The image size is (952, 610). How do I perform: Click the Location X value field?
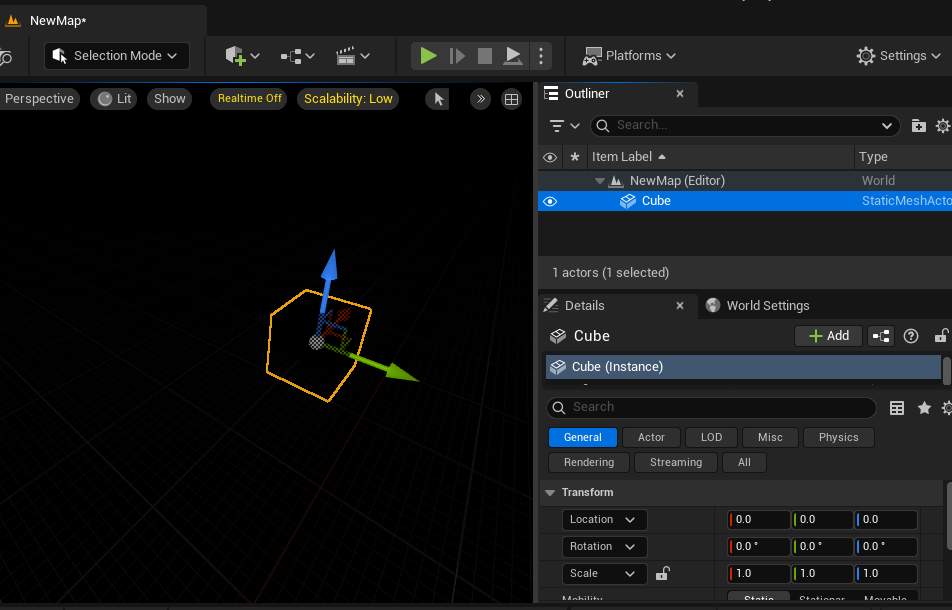point(759,520)
